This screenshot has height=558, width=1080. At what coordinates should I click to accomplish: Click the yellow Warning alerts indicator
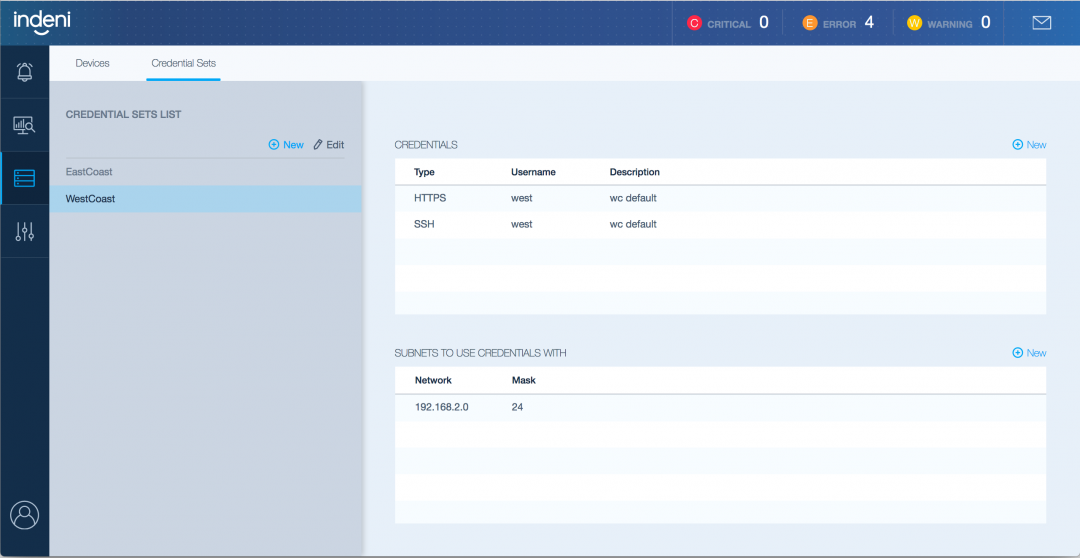point(948,23)
